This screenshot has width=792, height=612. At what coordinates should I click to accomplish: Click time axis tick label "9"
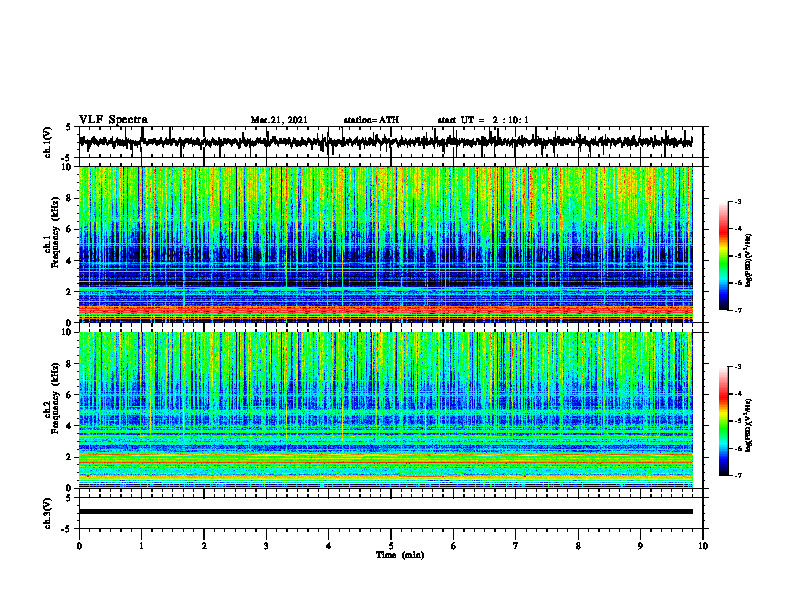[640, 546]
